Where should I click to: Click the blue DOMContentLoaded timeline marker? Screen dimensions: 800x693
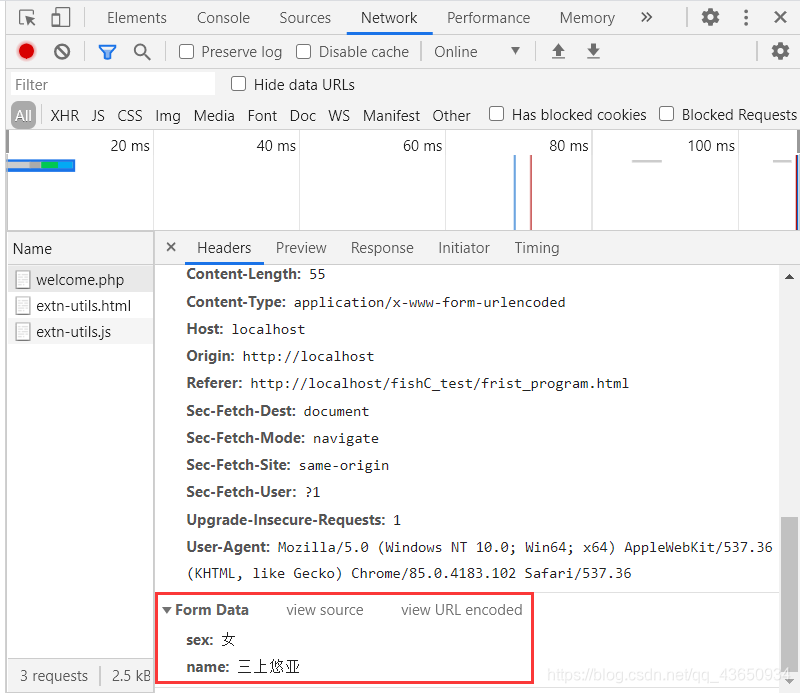point(515,192)
